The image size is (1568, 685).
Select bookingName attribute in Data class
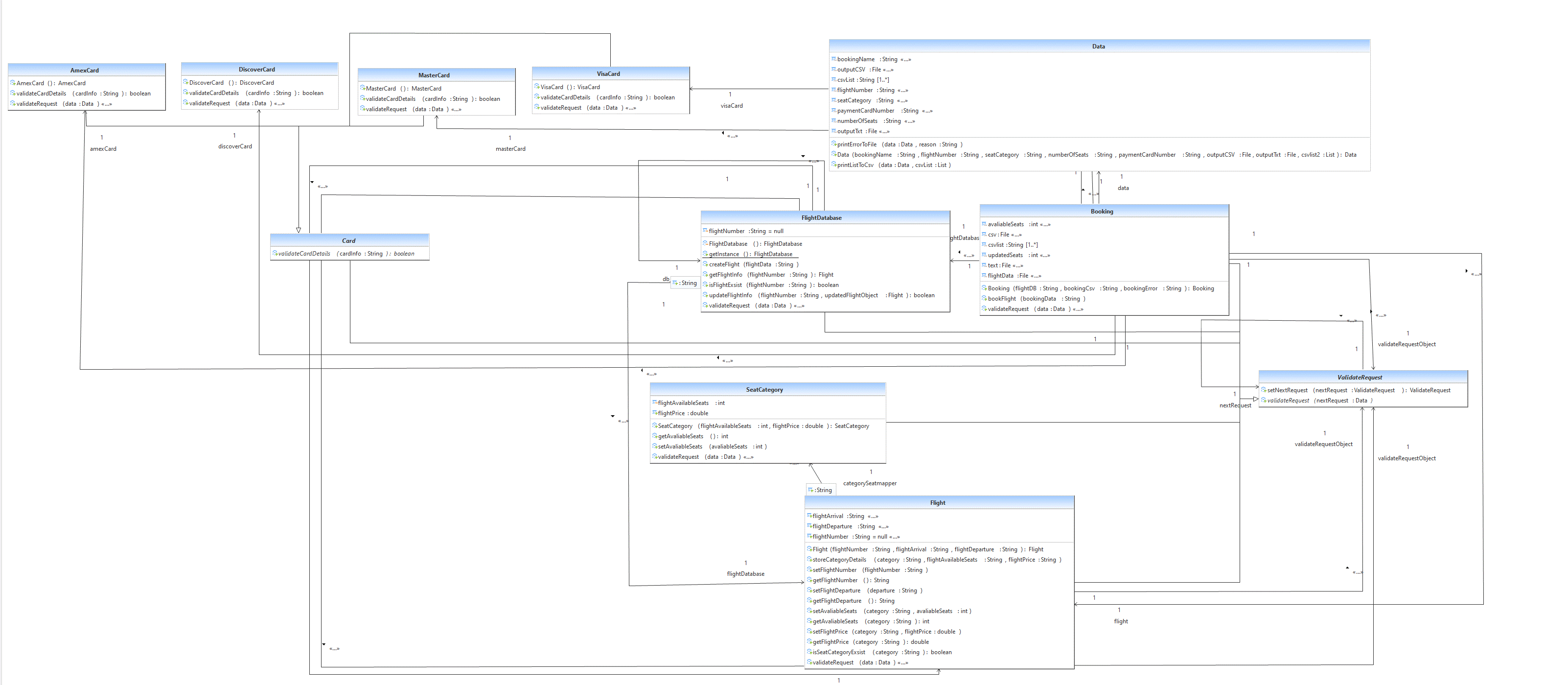click(872, 59)
